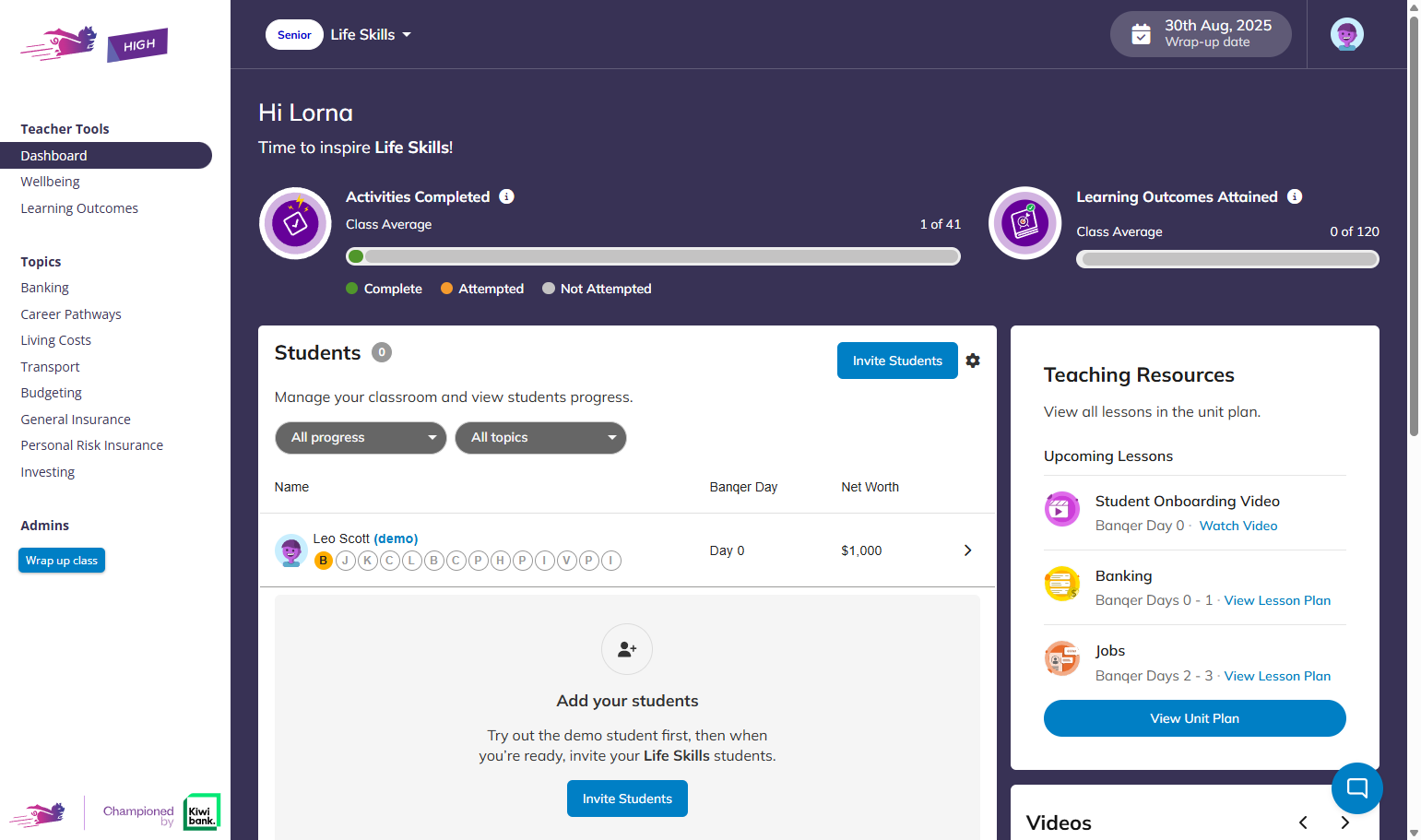Image resolution: width=1421 pixels, height=840 pixels.
Task: Show info for Activities Completed
Action: point(506,196)
